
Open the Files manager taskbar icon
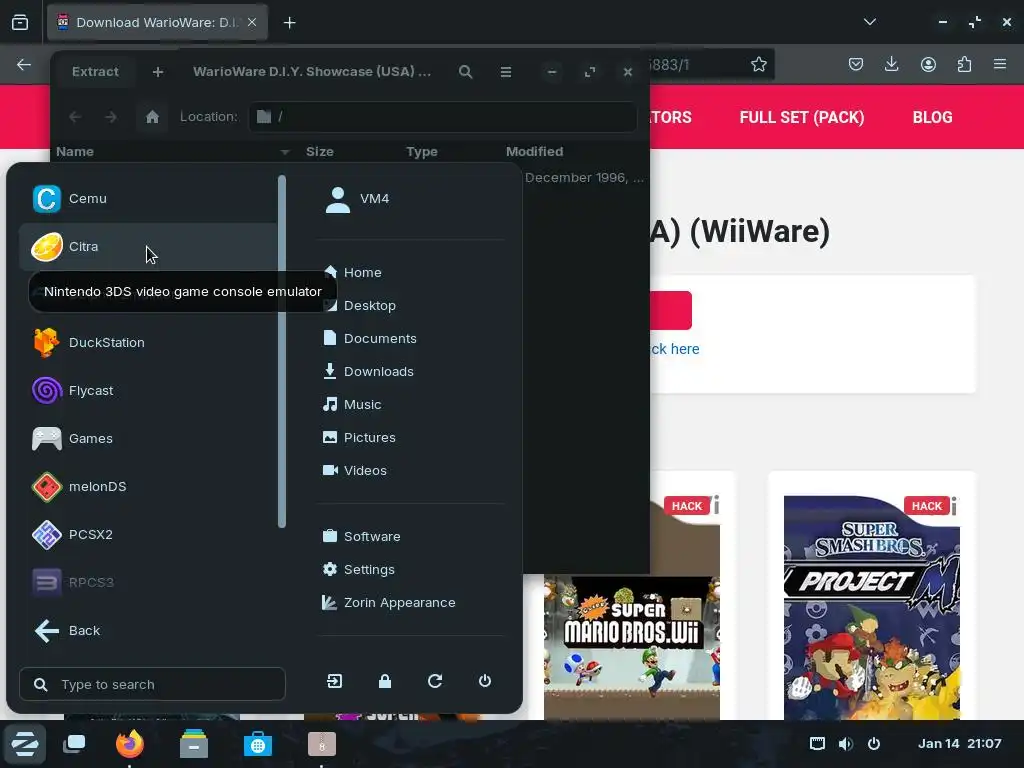point(193,744)
